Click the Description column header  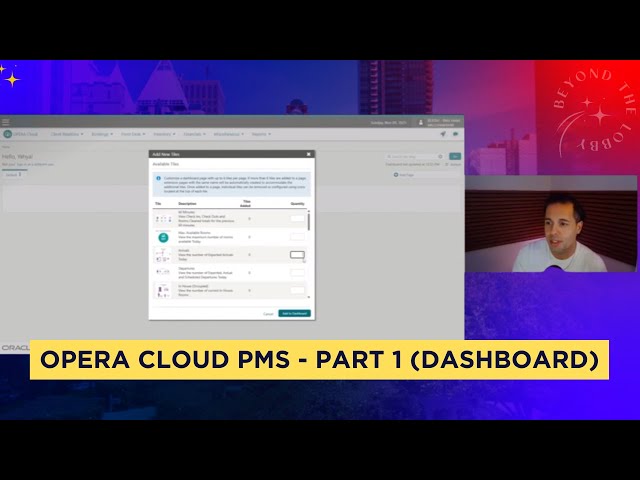(187, 203)
